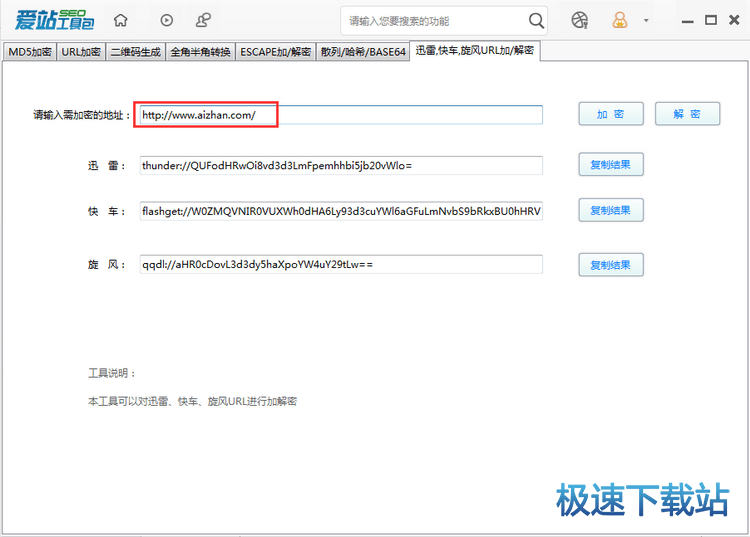Click the magnifier search icon
The width and height of the screenshot is (750, 537).
click(536, 21)
